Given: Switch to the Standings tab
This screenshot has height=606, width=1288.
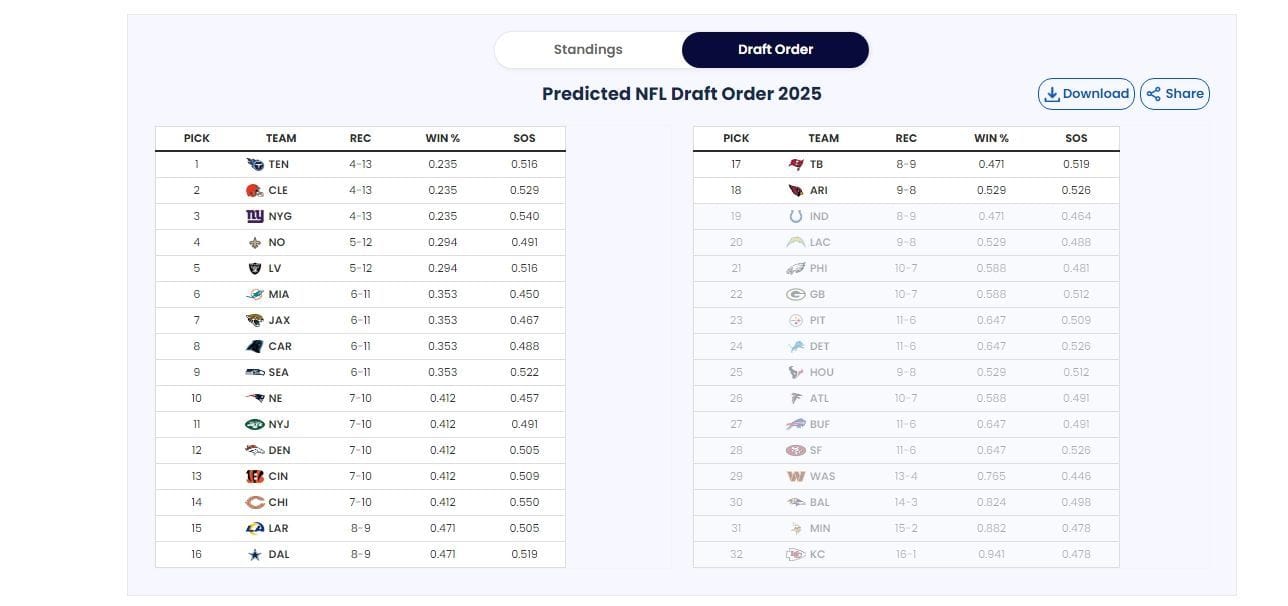Looking at the screenshot, I should [x=587, y=49].
